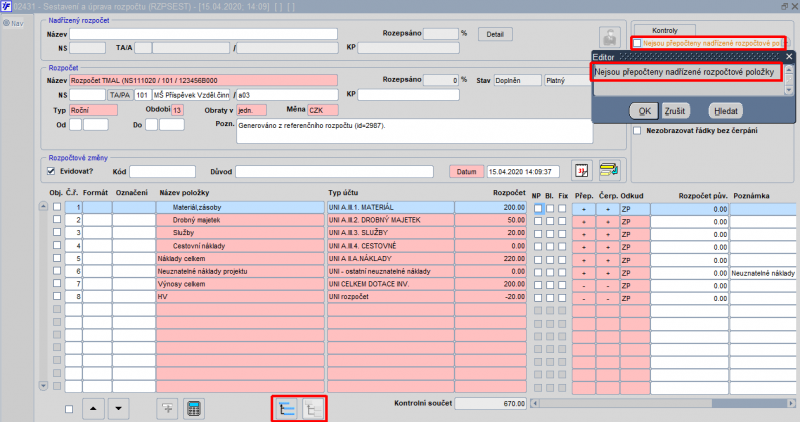Viewport: 800px width, 422px height.
Task: Click UNI CELKEM DOTACE INV. cell
Action: [390, 284]
